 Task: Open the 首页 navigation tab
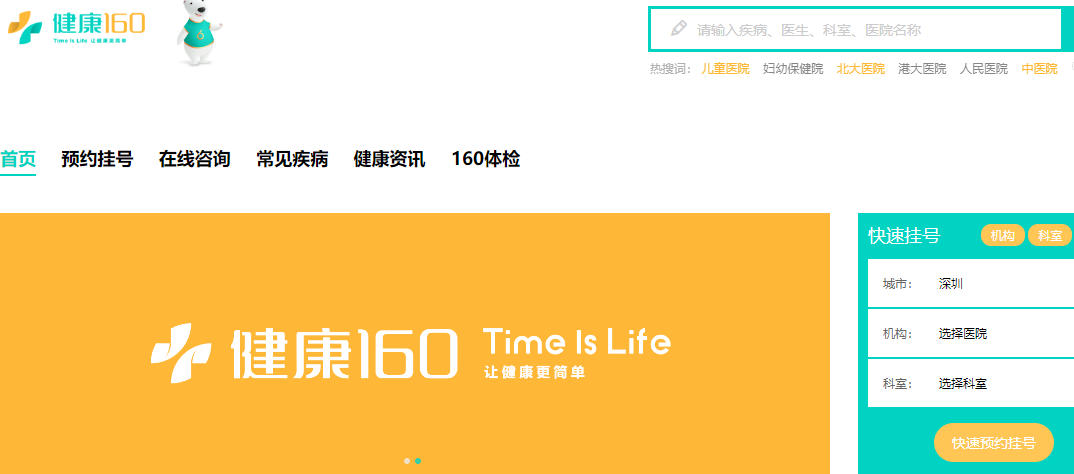(18, 159)
